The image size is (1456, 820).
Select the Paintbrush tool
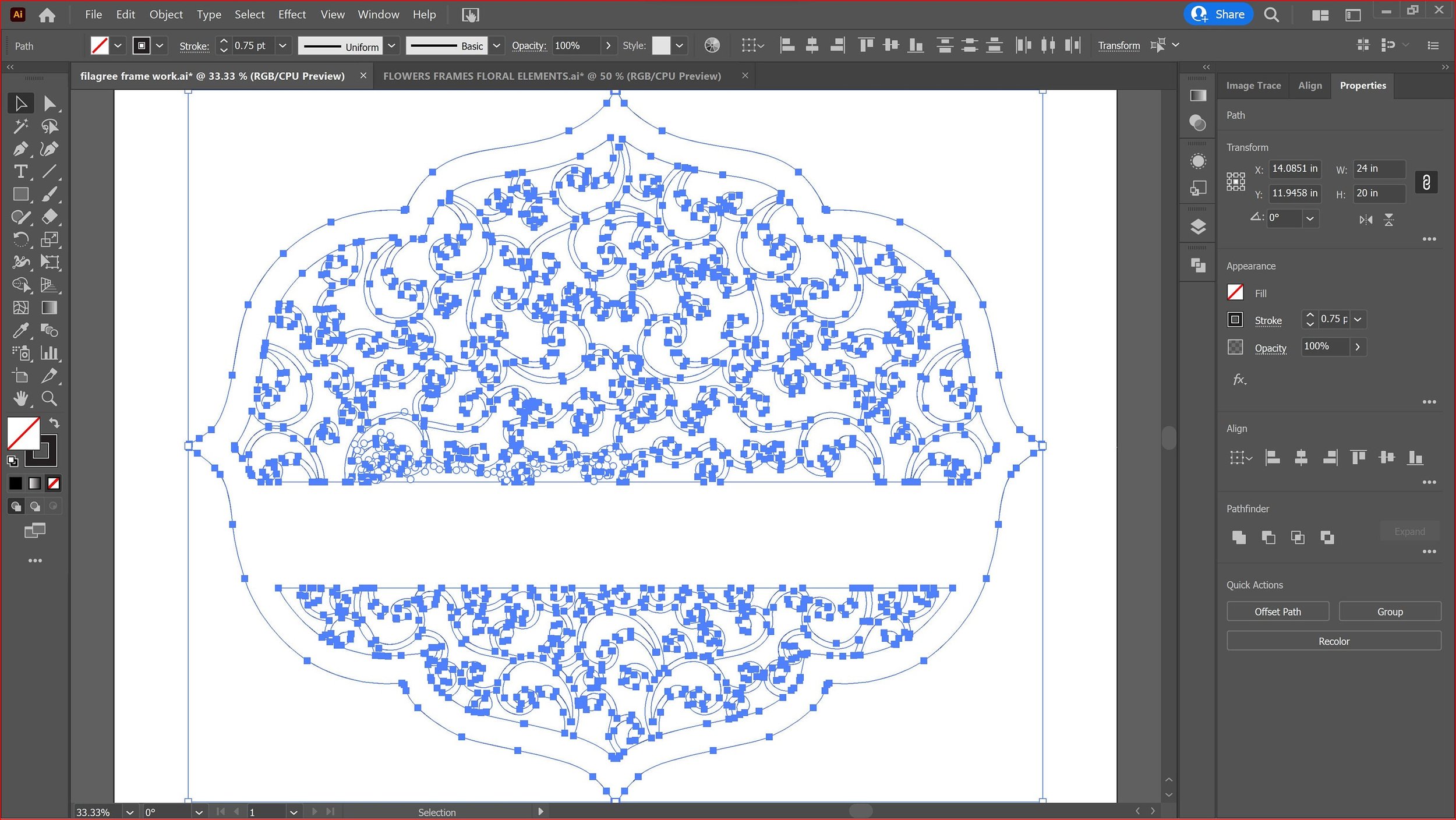pos(50,195)
